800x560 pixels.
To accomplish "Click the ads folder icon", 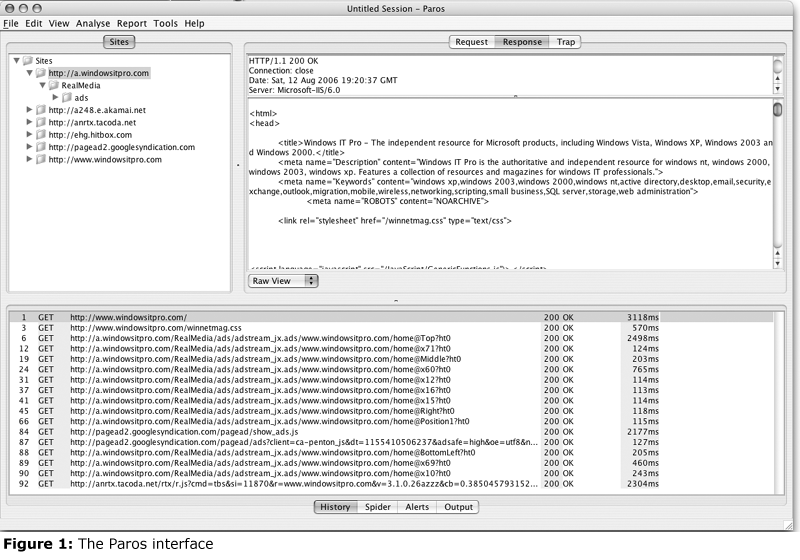I will (x=67, y=97).
